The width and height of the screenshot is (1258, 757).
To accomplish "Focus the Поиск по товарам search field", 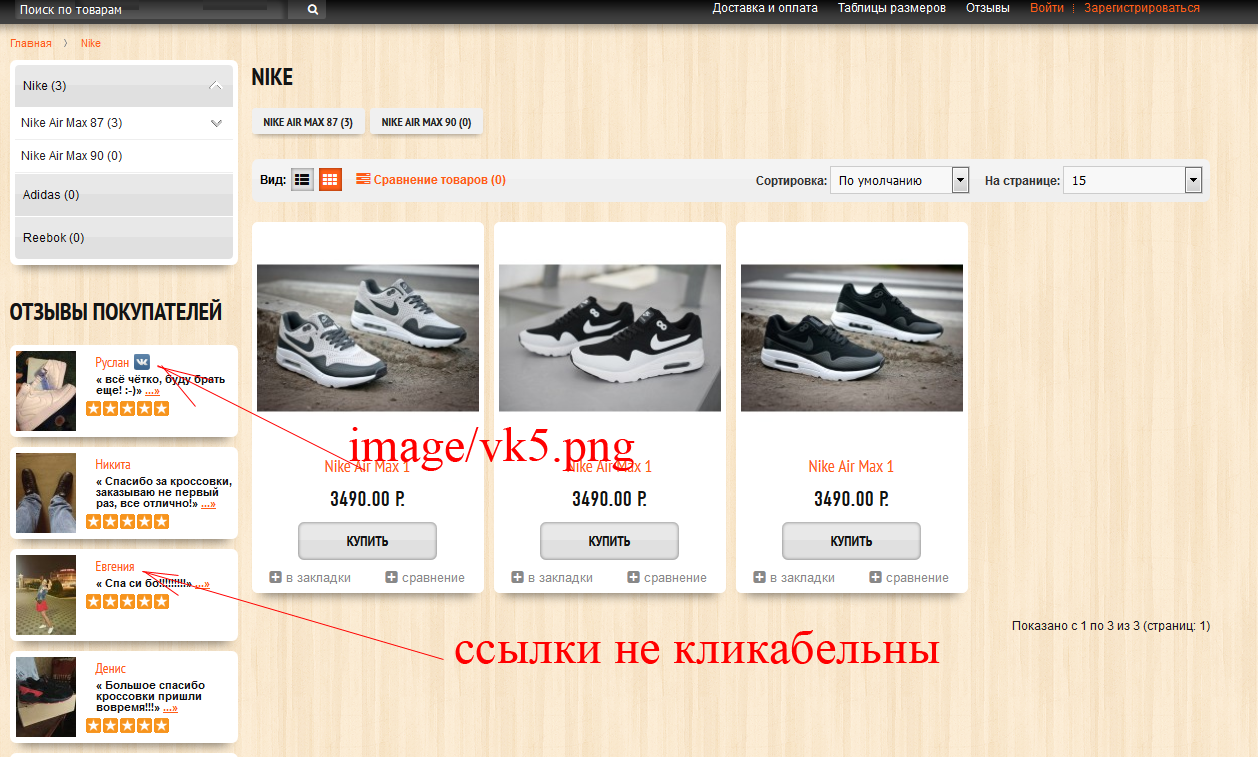I will point(151,9).
